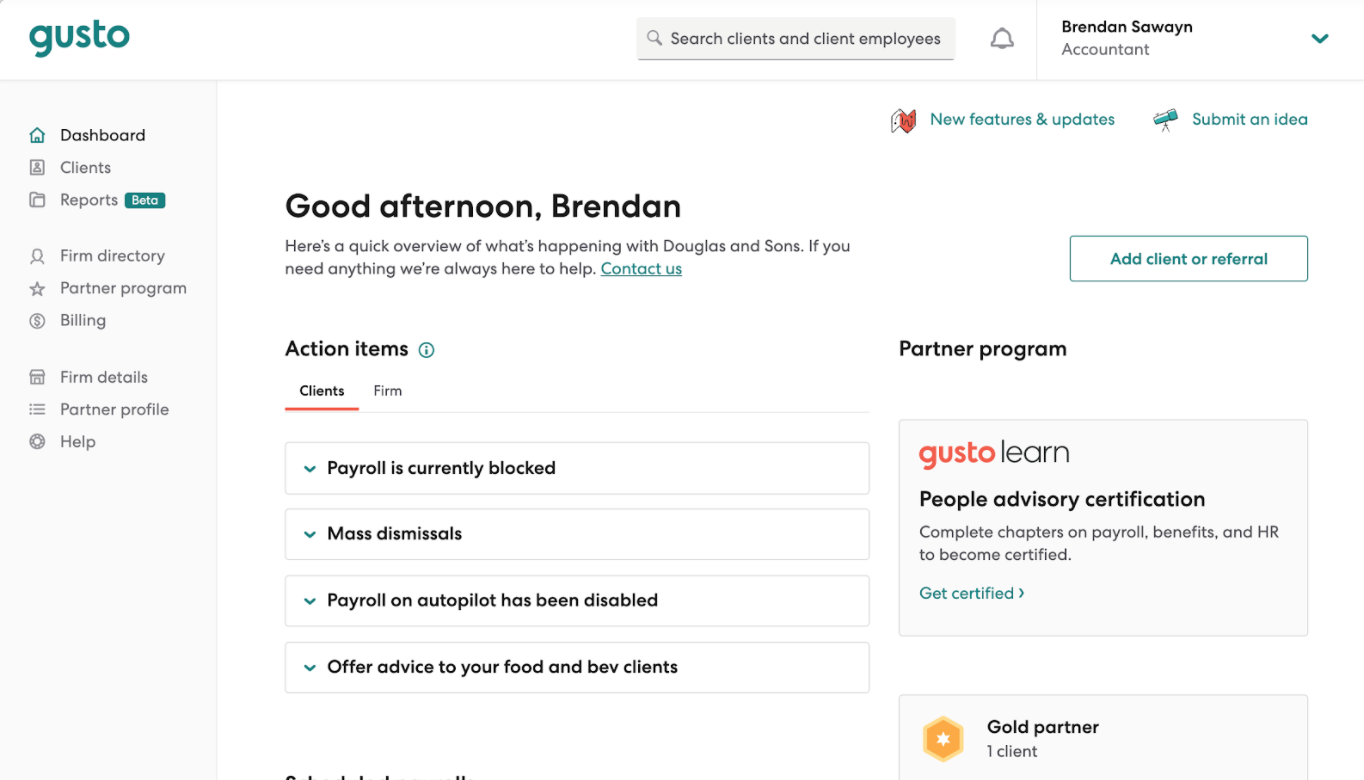Click the Action items info icon
1364x780 pixels.
click(427, 350)
